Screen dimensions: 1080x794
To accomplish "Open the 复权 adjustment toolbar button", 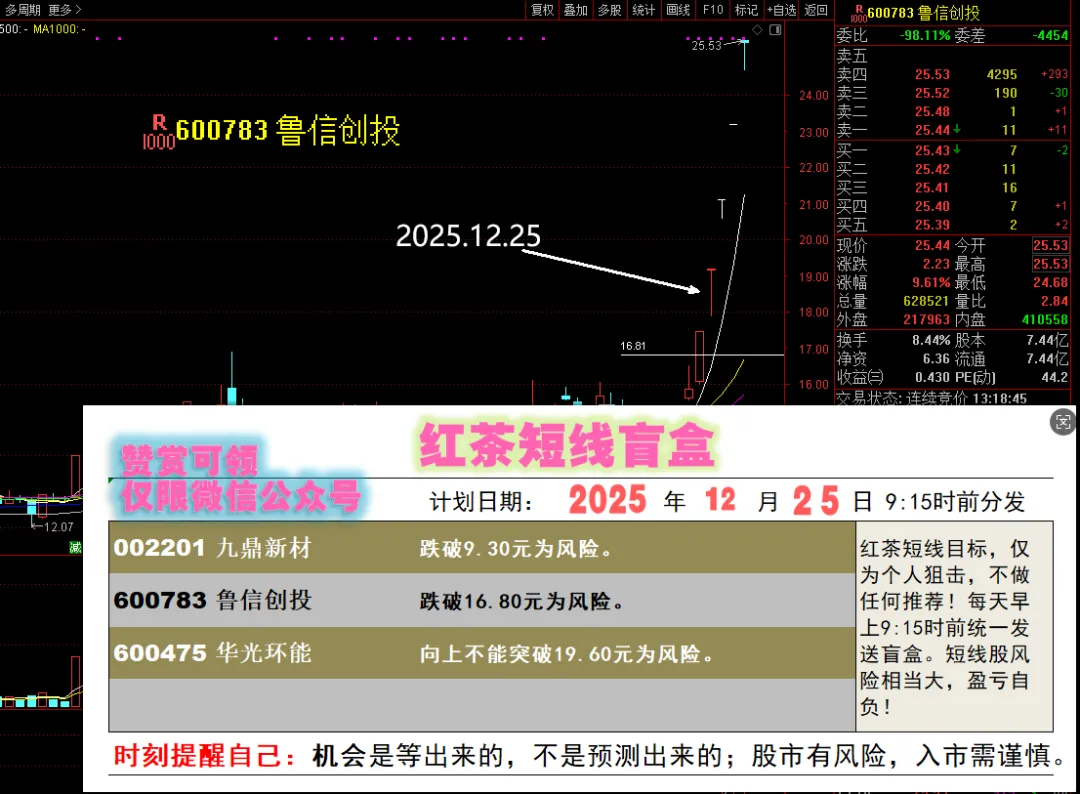I will (x=542, y=10).
